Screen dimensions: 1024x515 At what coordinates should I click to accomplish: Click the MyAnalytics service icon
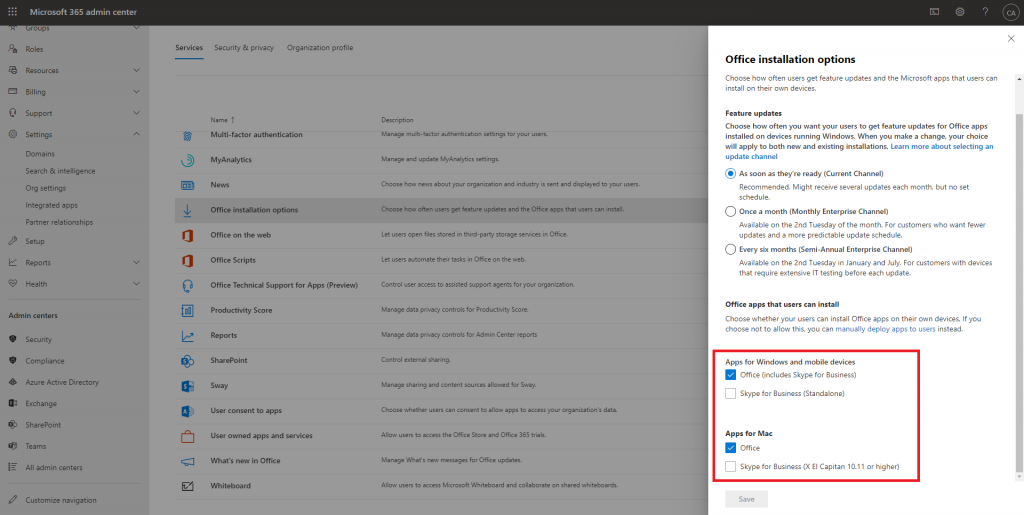(x=187, y=160)
